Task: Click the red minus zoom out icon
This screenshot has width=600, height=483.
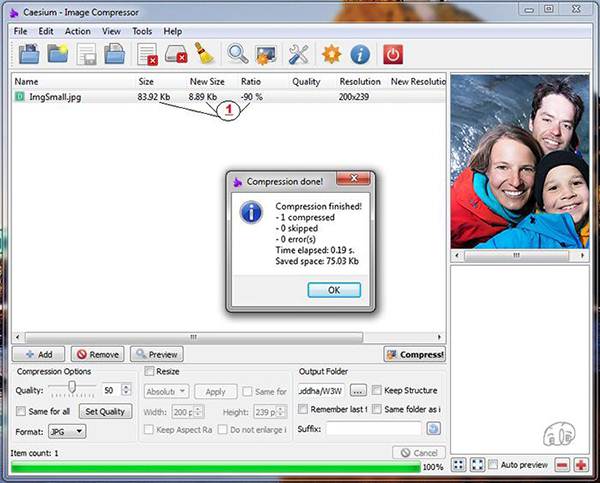Action: click(x=562, y=465)
